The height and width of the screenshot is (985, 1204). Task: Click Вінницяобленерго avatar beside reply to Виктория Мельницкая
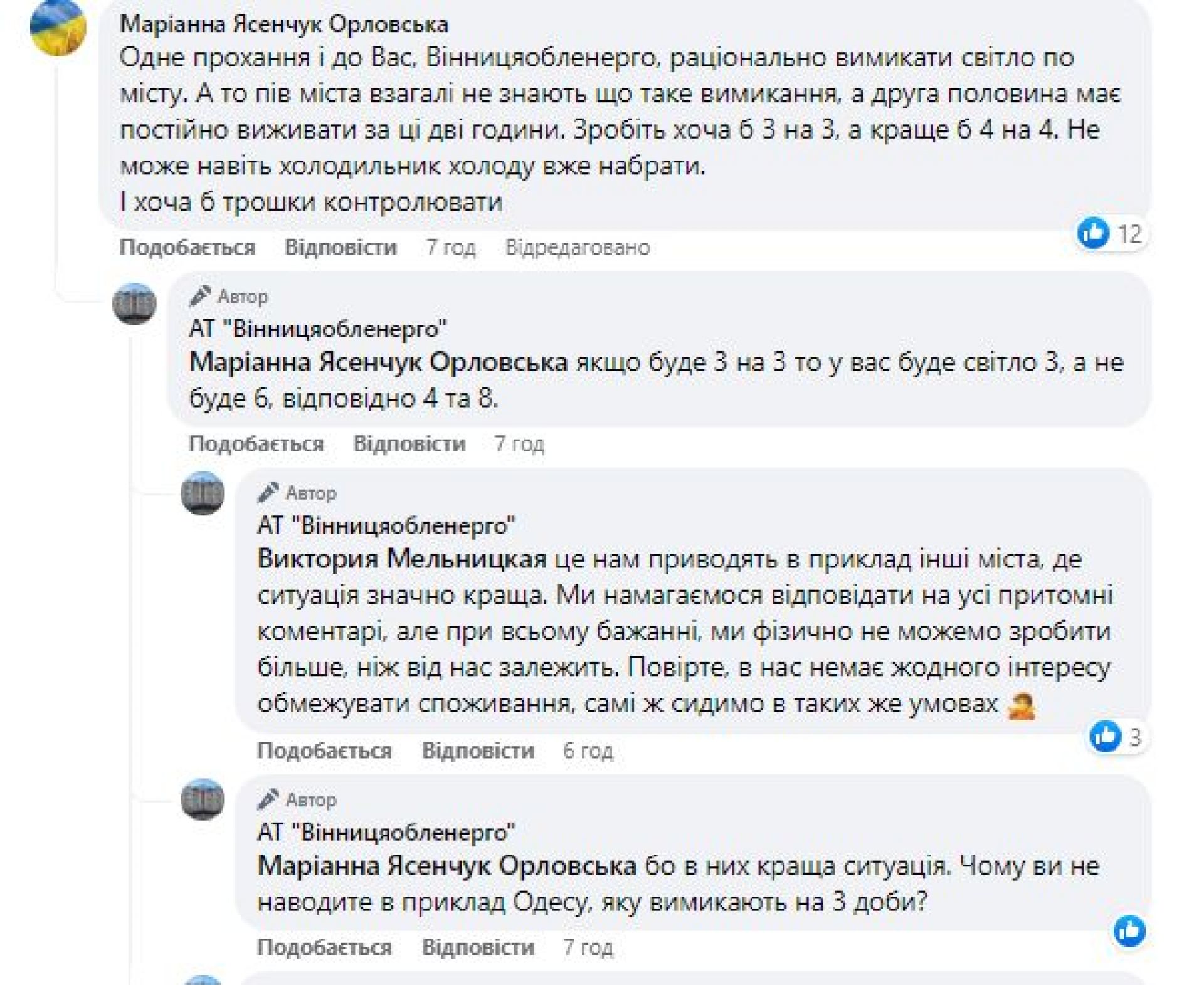[x=203, y=493]
